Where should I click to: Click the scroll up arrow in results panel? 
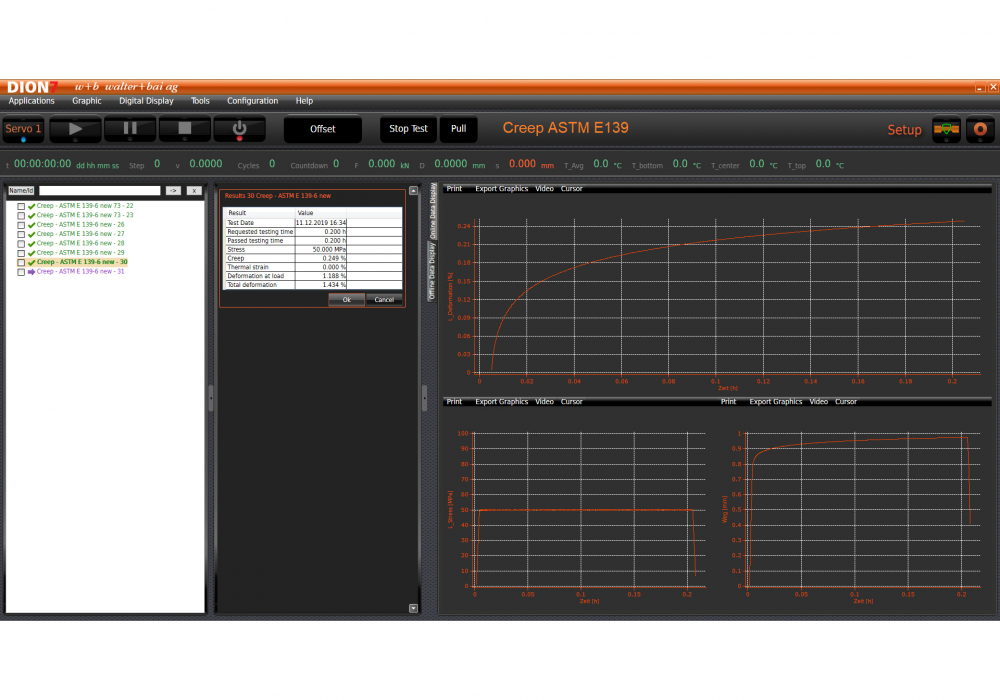pyautogui.click(x=413, y=191)
